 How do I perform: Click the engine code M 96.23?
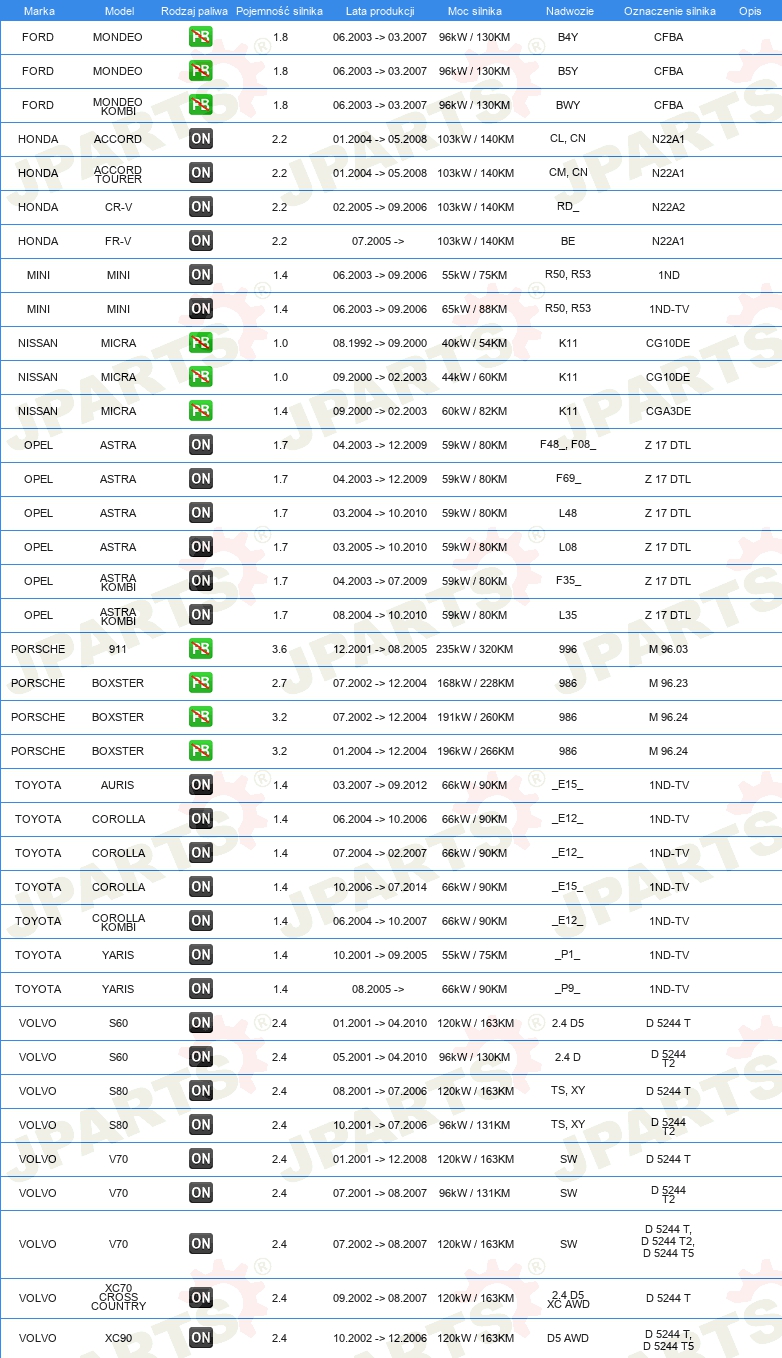(668, 683)
